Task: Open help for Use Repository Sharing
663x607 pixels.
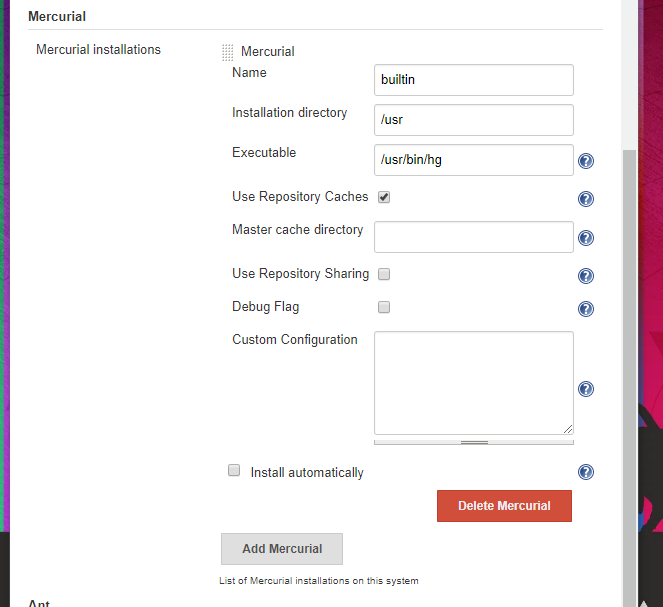Action: [586, 276]
